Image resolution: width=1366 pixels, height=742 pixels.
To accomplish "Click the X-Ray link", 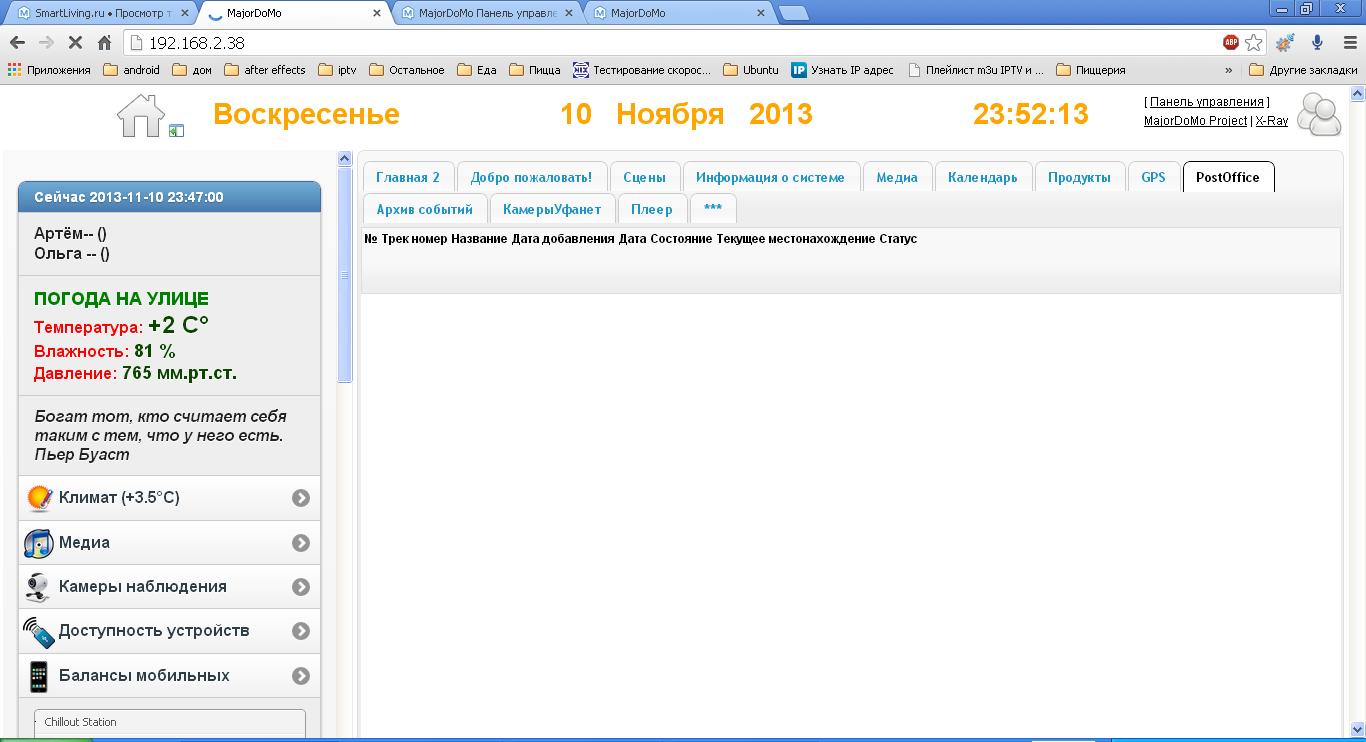I will pyautogui.click(x=1272, y=121).
